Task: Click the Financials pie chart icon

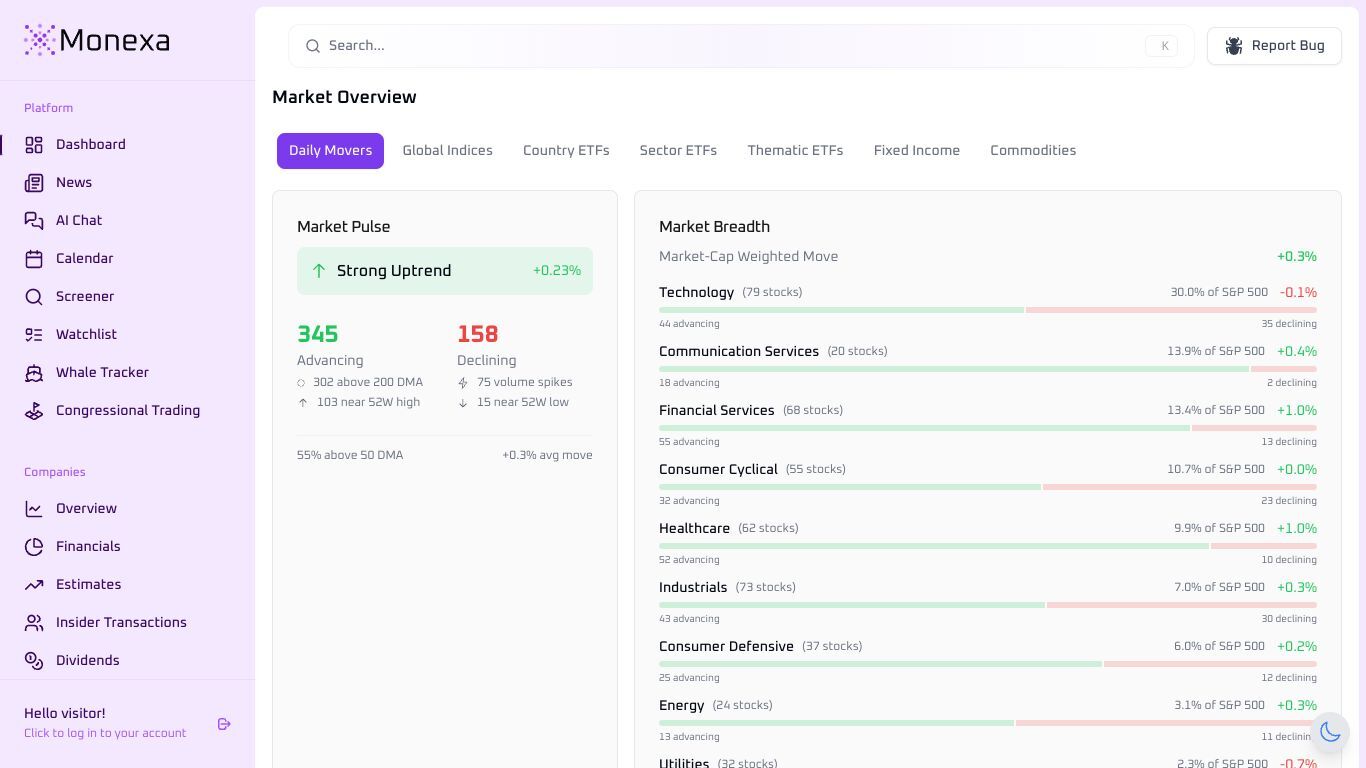Action: [x=34, y=547]
